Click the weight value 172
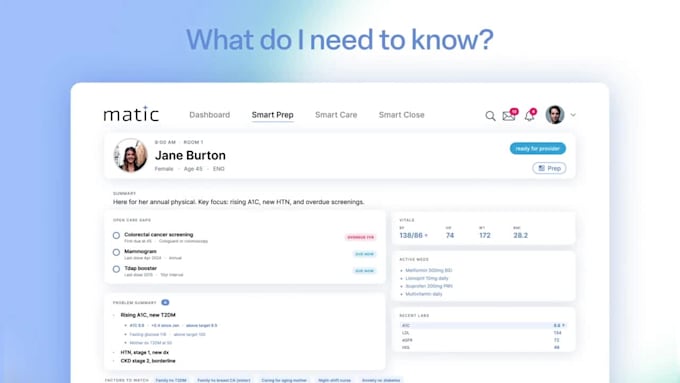This screenshot has width=680, height=383. click(x=485, y=235)
